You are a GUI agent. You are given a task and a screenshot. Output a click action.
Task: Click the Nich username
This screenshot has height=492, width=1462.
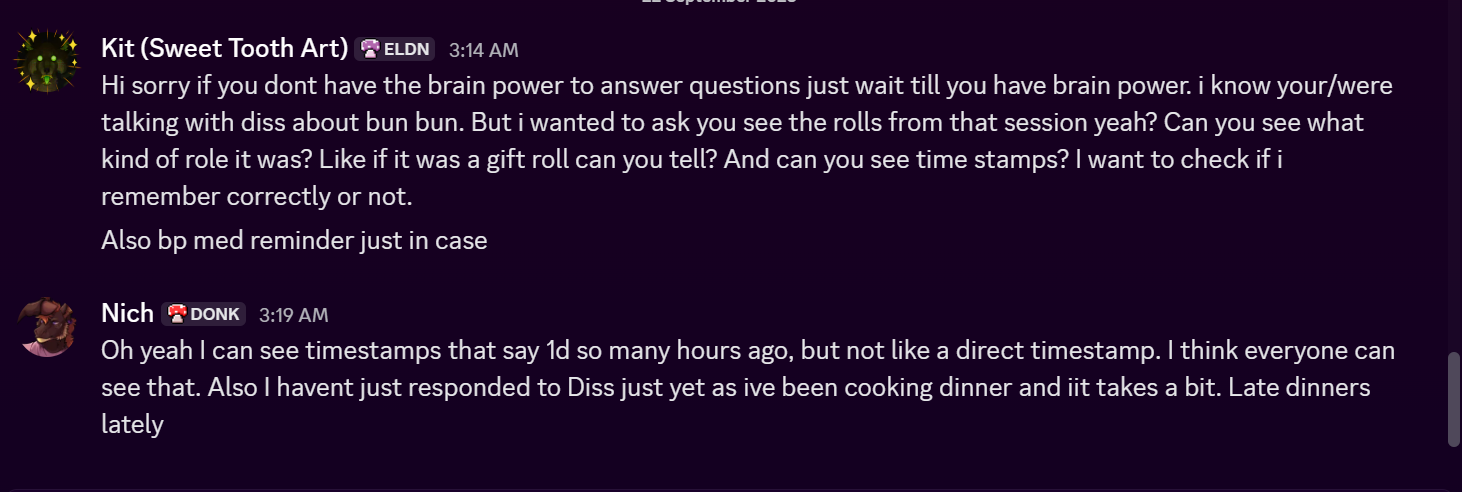pos(127,313)
